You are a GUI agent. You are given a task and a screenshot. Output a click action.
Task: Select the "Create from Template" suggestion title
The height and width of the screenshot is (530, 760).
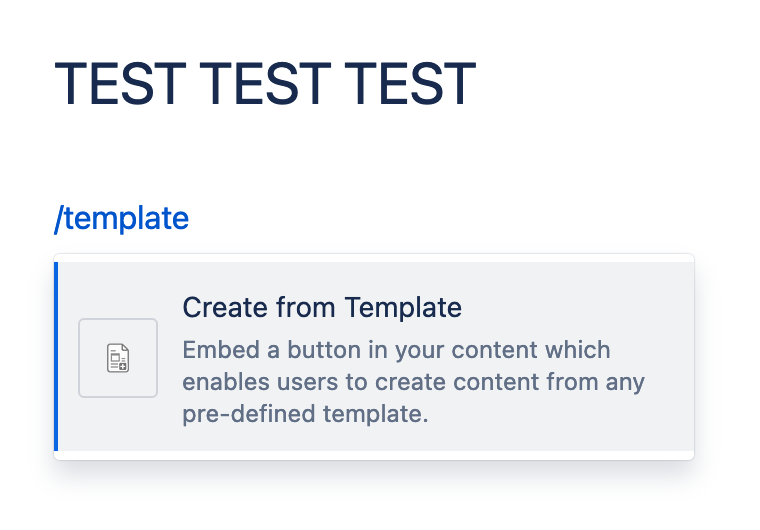(321, 308)
